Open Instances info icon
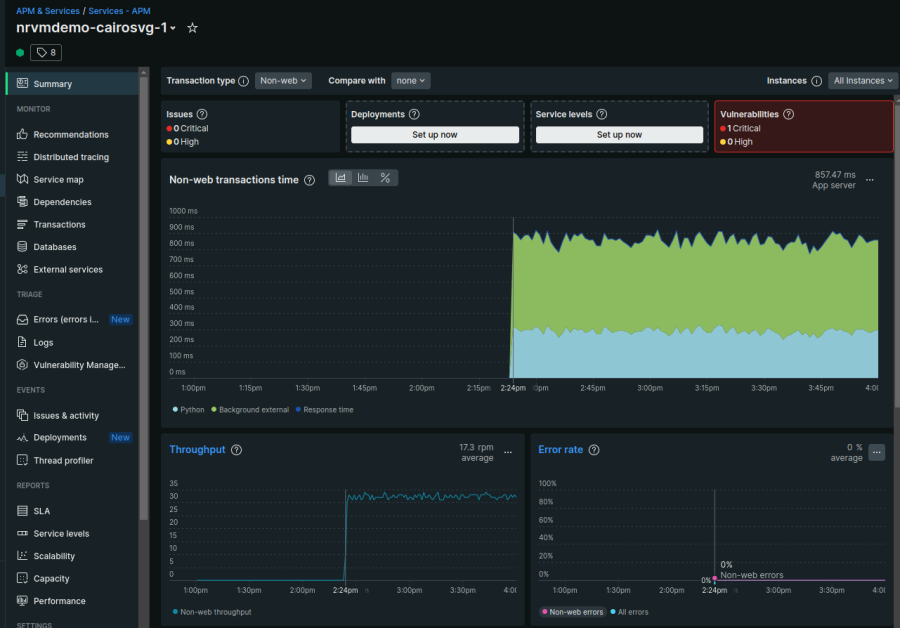Image resolution: width=900 pixels, height=628 pixels. 816,81
